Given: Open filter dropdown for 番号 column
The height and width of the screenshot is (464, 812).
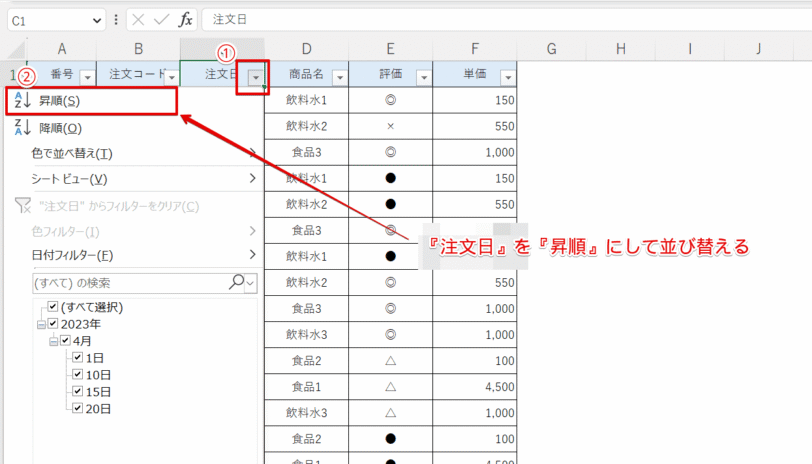Looking at the screenshot, I should click(88, 78).
